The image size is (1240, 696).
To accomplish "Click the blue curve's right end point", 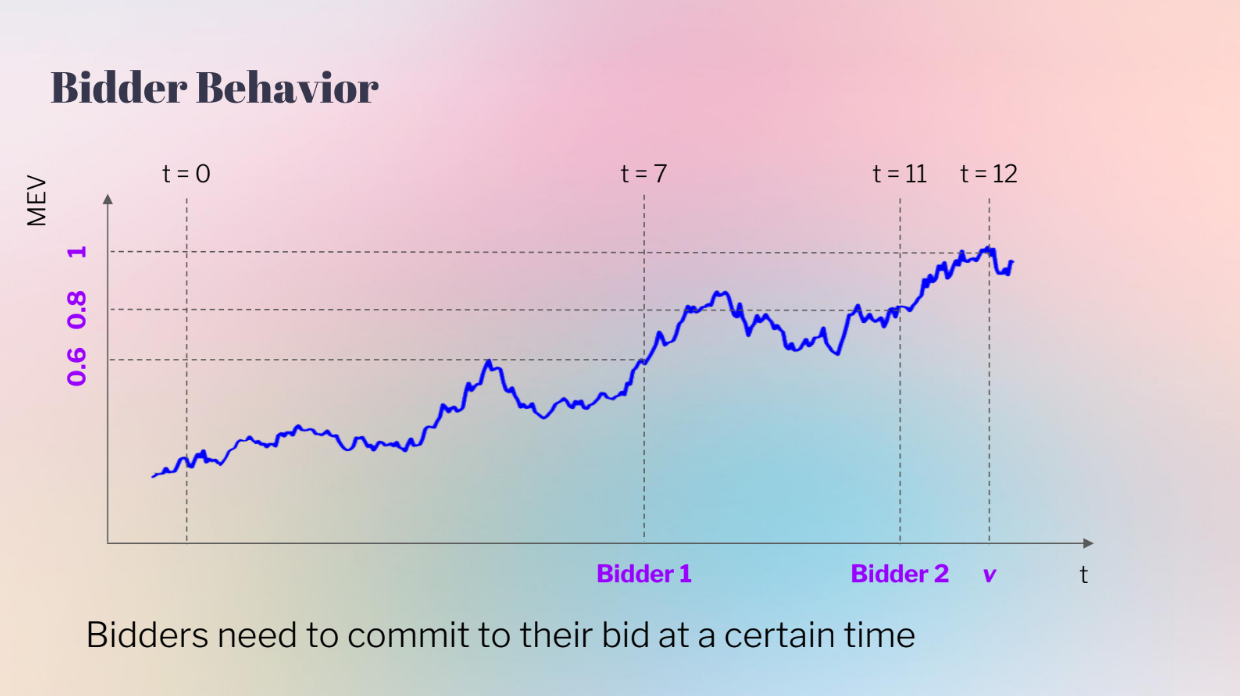I will (x=1012, y=262).
